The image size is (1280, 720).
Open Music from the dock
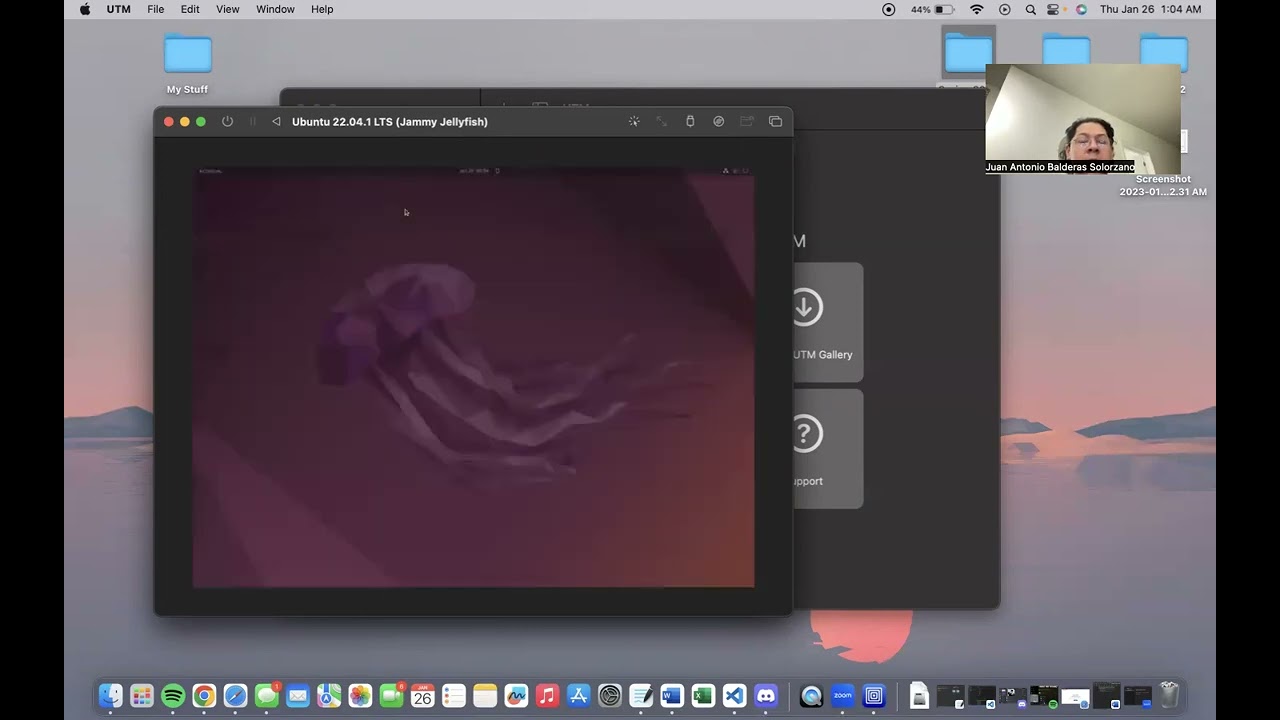547,695
